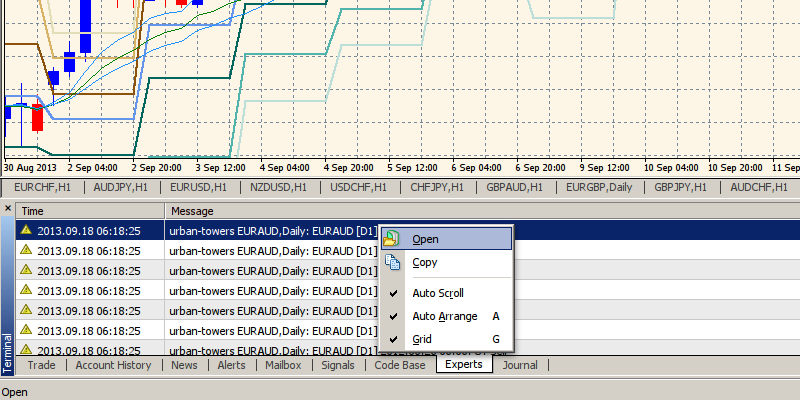Click warning icon on the highlighted log row
The height and width of the screenshot is (400, 800).
[x=26, y=231]
